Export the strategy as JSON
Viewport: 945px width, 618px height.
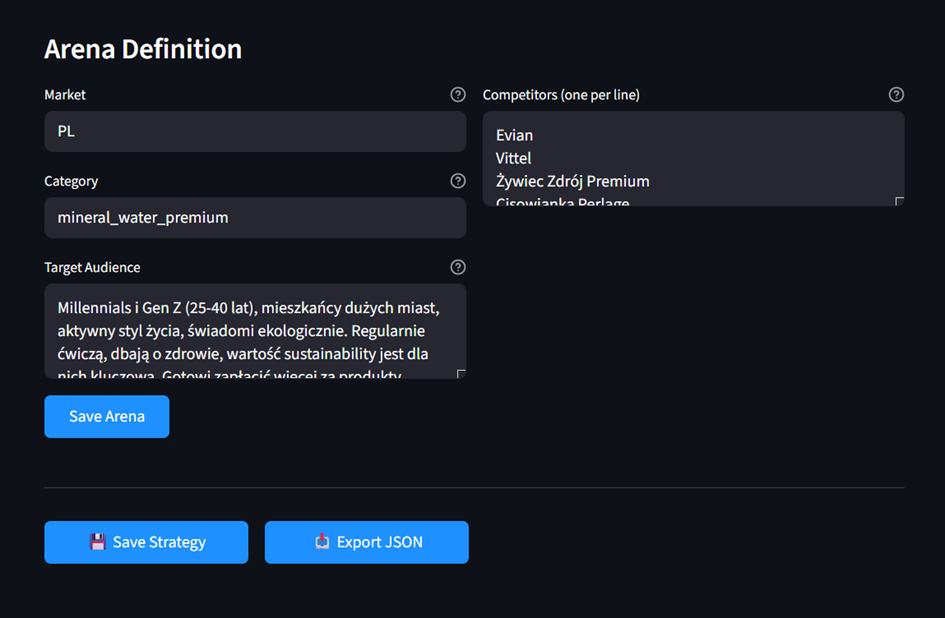[366, 542]
